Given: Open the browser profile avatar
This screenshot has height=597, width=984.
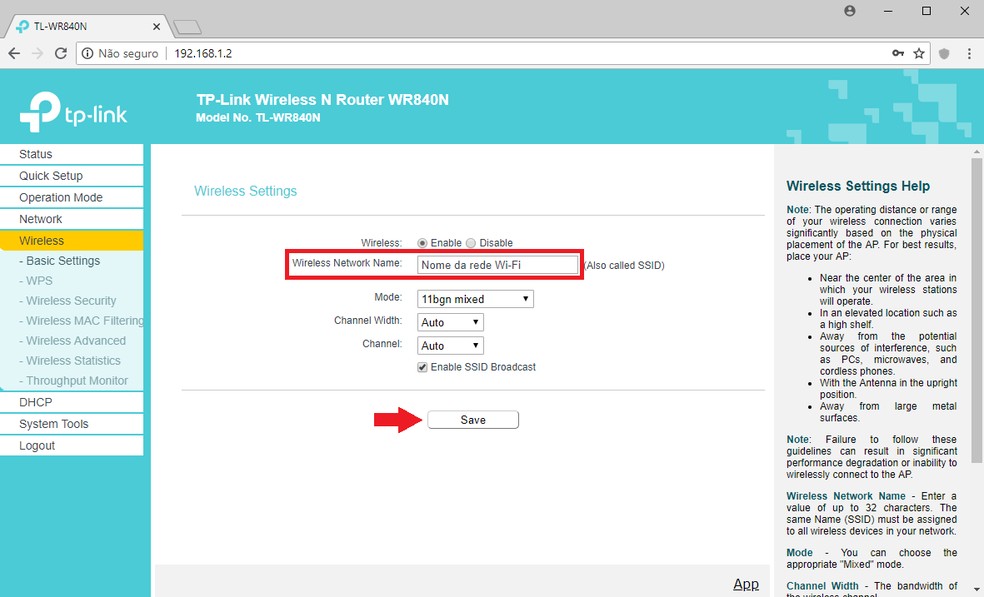Looking at the screenshot, I should click(x=849, y=11).
